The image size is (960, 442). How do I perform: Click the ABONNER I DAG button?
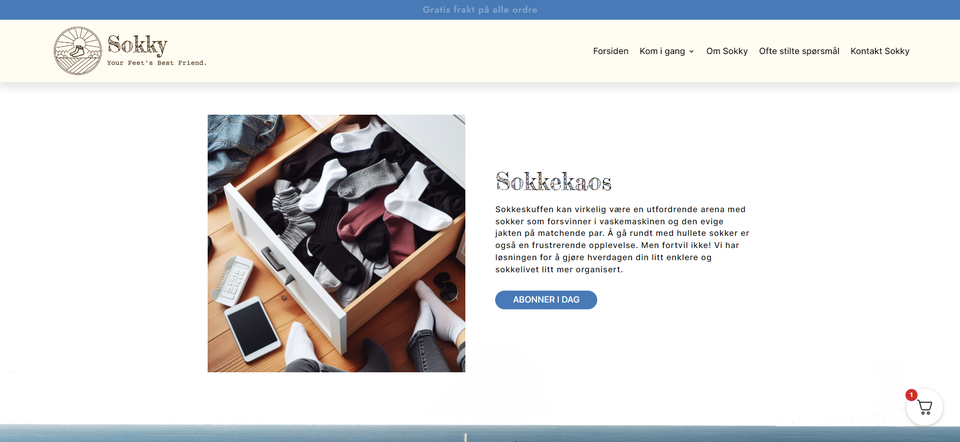pos(546,300)
